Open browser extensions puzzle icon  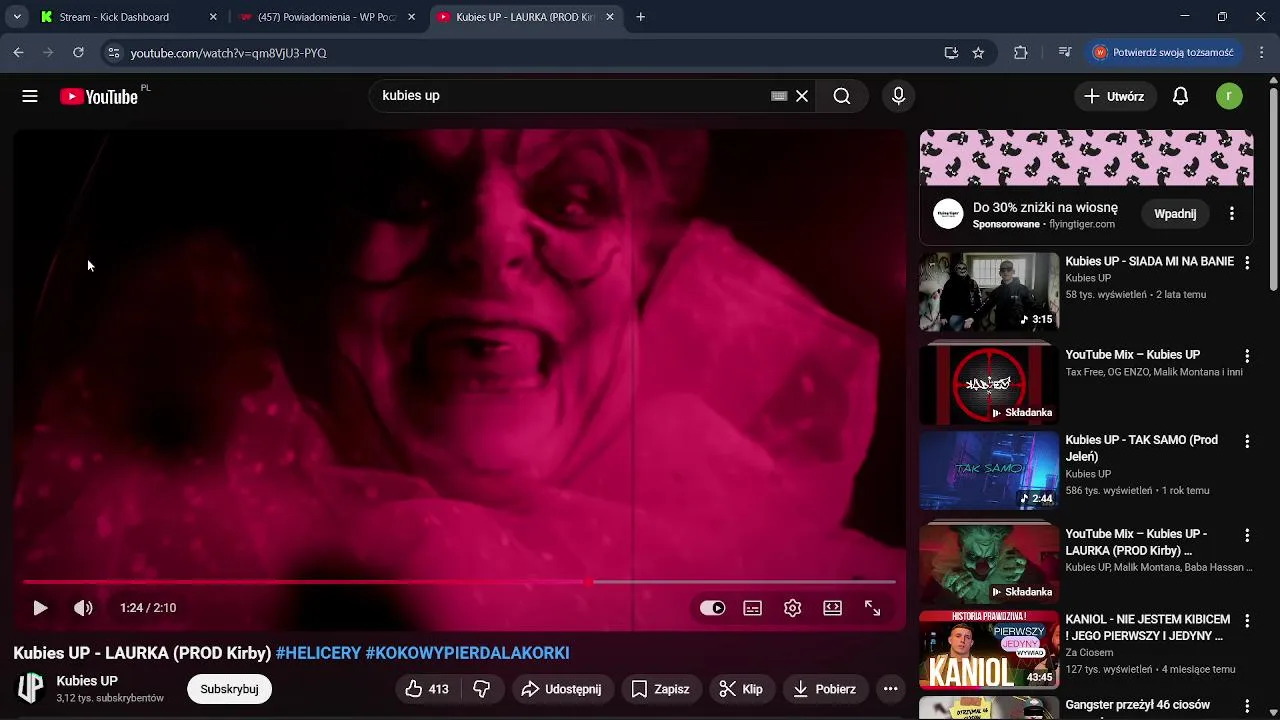(x=1020, y=53)
